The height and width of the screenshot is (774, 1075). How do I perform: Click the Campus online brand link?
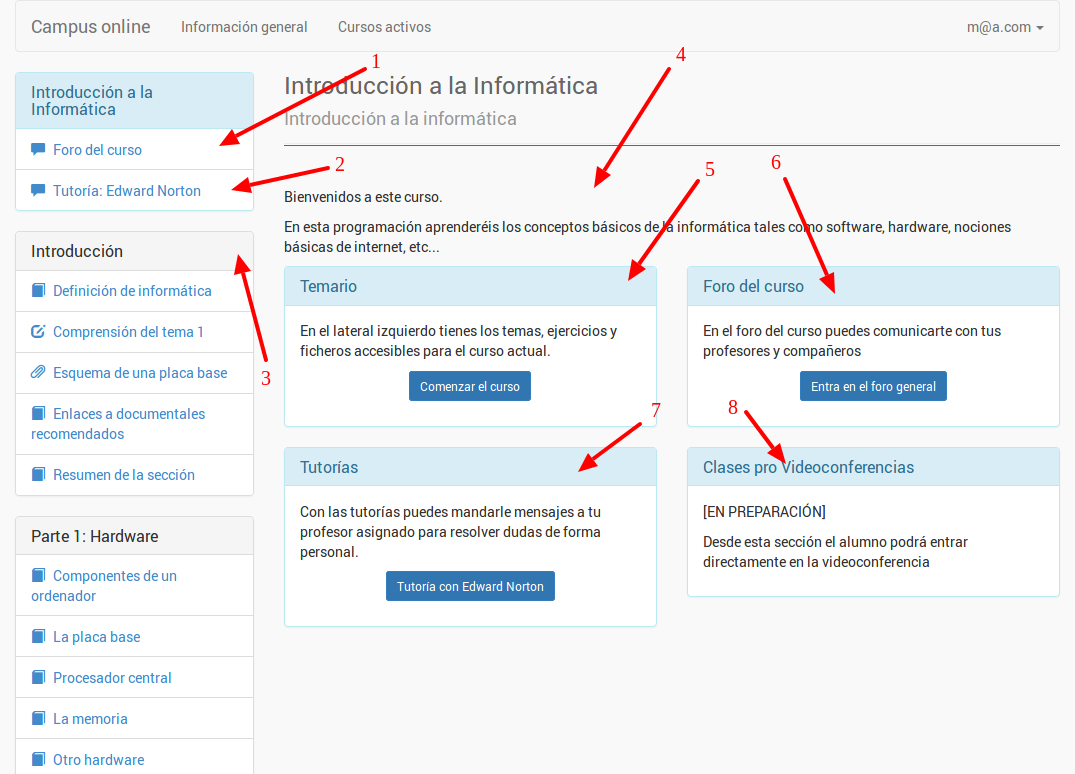click(90, 27)
